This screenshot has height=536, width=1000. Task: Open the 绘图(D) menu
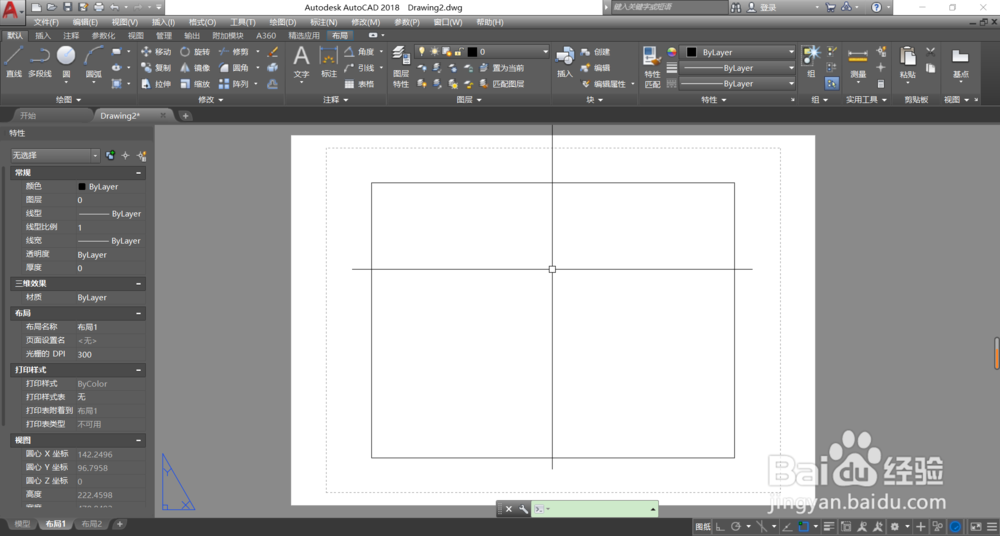283,22
